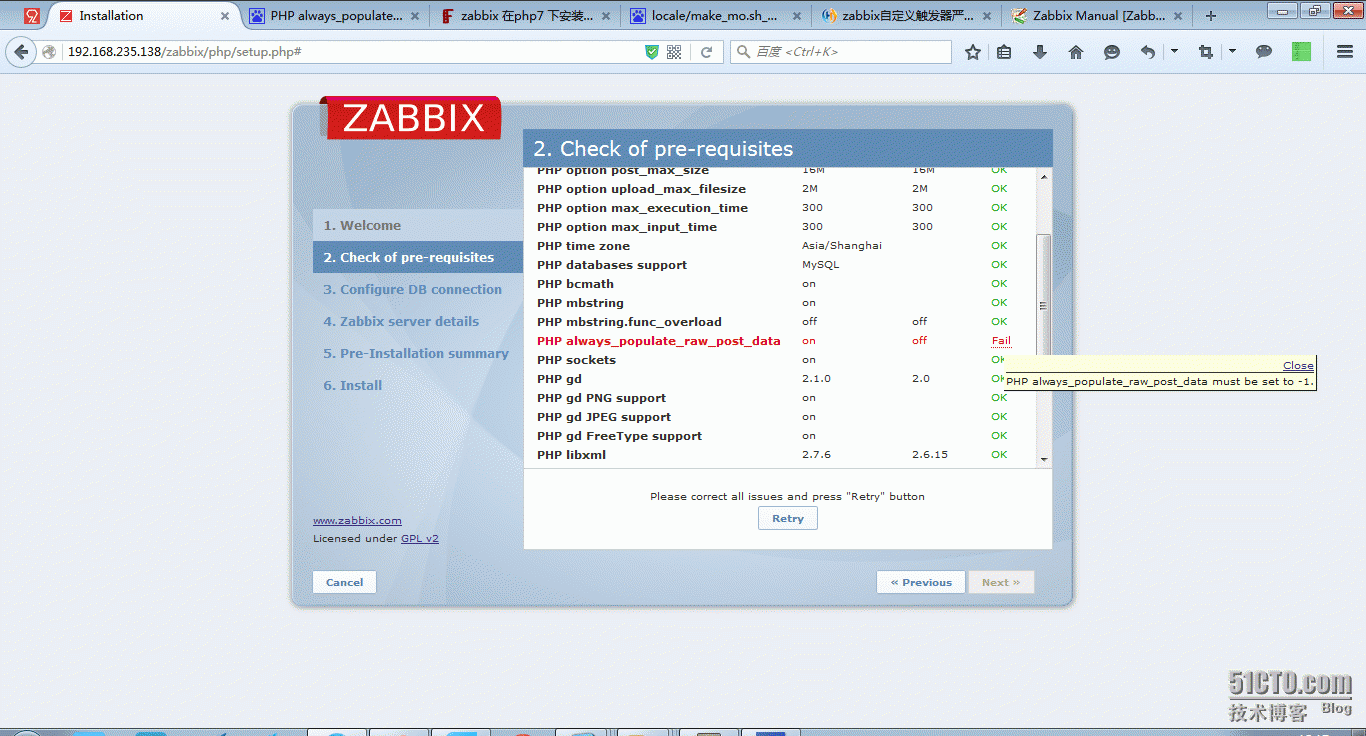
Task: Click the PHP mbstring.func_overload label
Action: [629, 322]
